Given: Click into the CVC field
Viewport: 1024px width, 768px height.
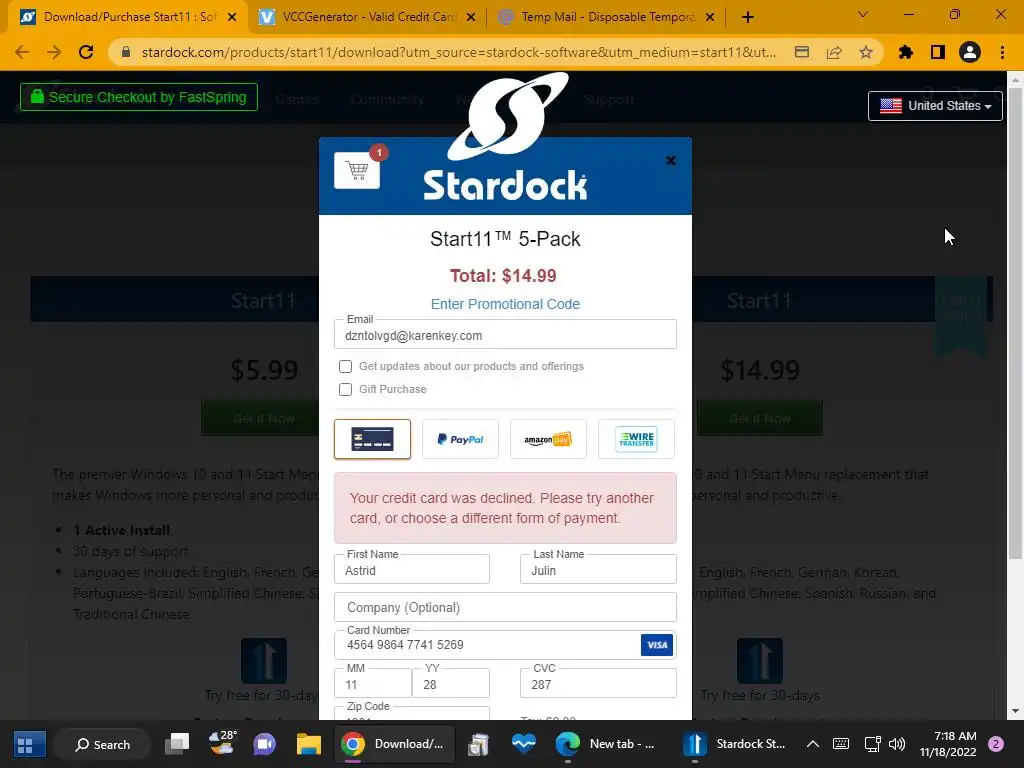Looking at the screenshot, I should coord(598,684).
